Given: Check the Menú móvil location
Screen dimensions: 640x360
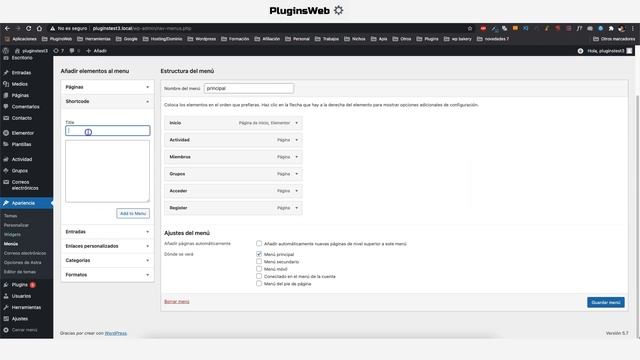Looking at the screenshot, I should coord(259,269).
